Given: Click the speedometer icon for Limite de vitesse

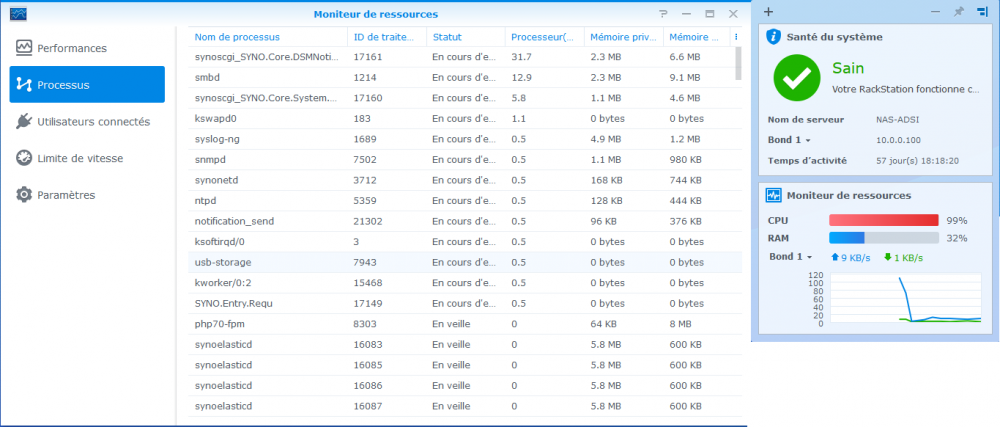Looking at the screenshot, I should (24, 158).
